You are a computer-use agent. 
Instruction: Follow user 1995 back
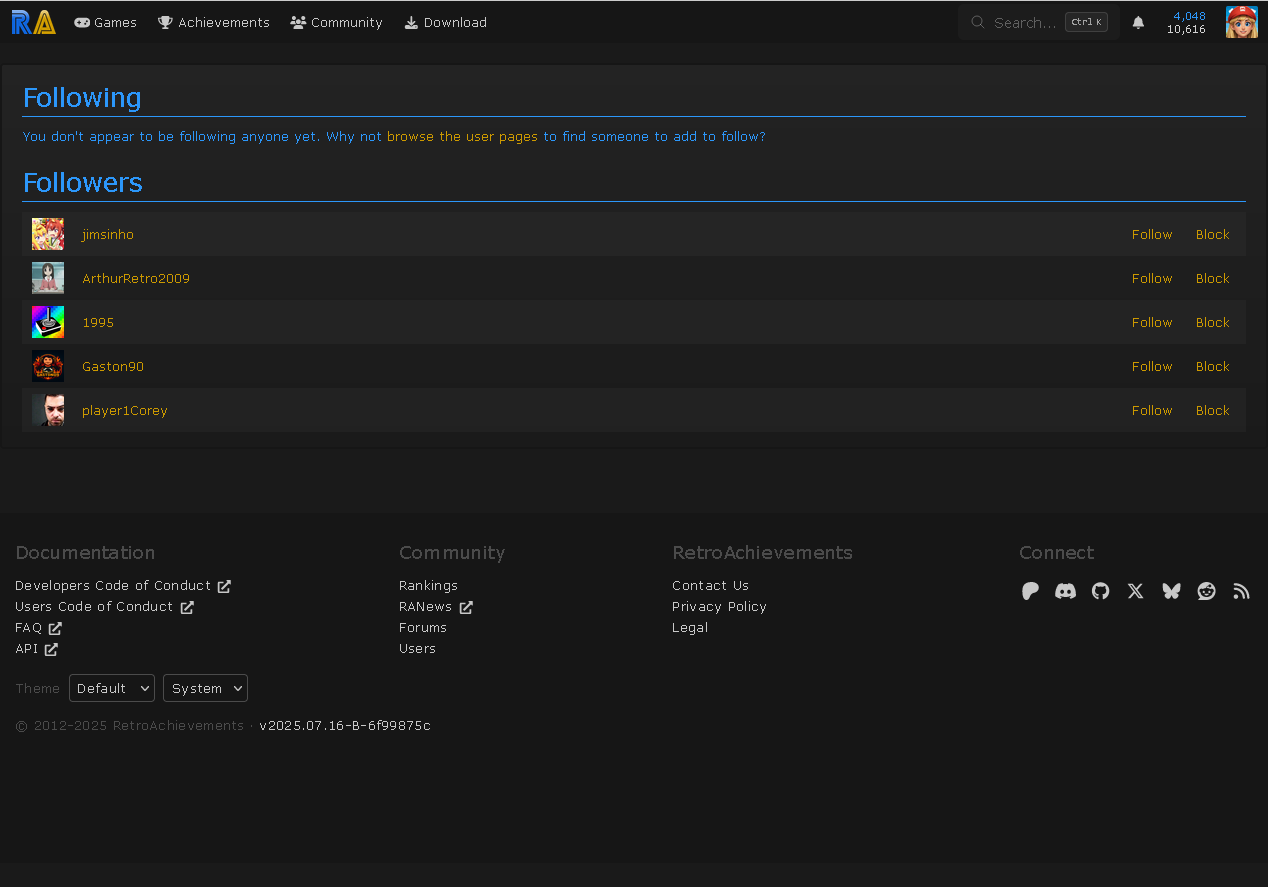pos(1152,322)
